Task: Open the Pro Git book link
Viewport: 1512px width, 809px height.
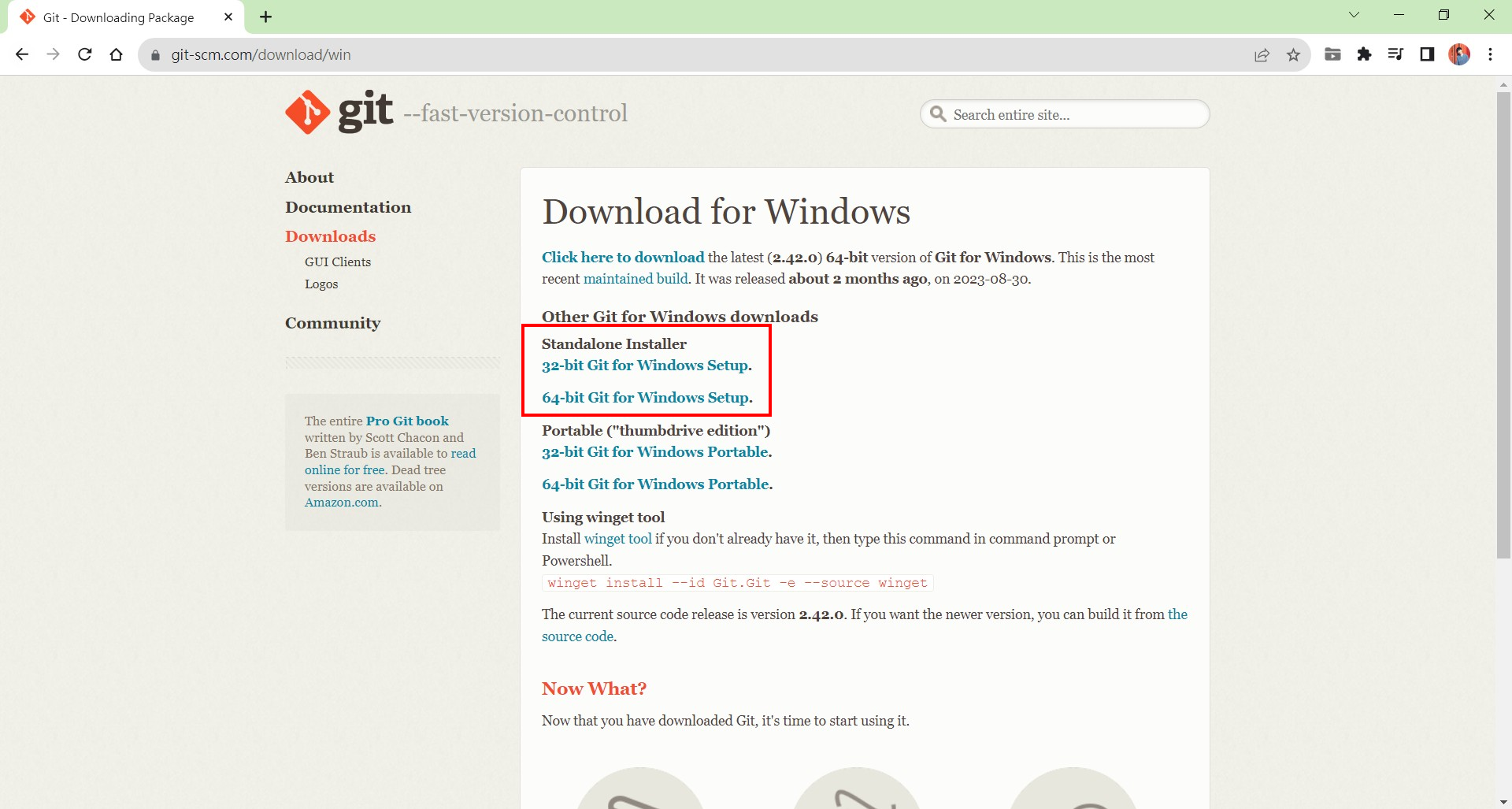Action: point(407,421)
